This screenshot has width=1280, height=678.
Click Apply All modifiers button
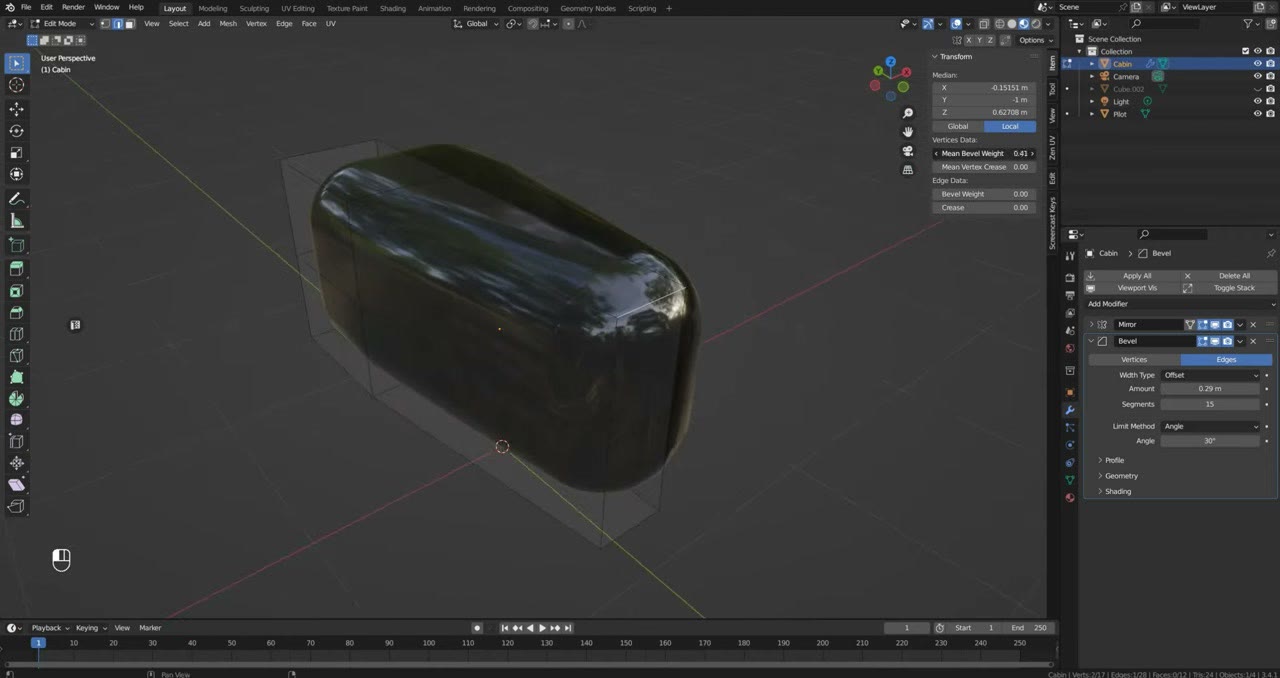tap(1131, 276)
